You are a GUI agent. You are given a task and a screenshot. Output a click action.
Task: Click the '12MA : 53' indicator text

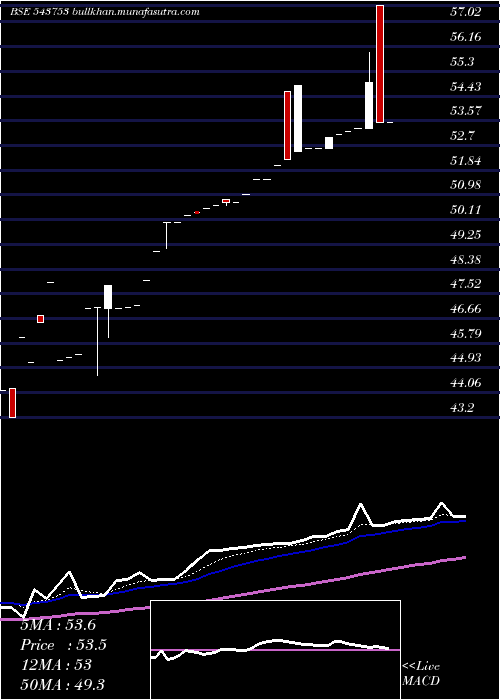pos(56,665)
